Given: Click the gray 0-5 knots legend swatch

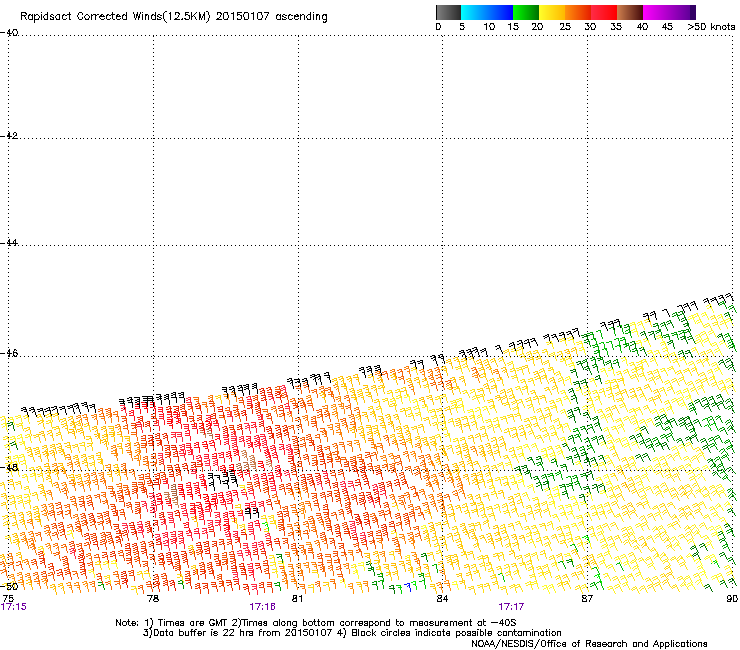Looking at the screenshot, I should pyautogui.click(x=448, y=12).
